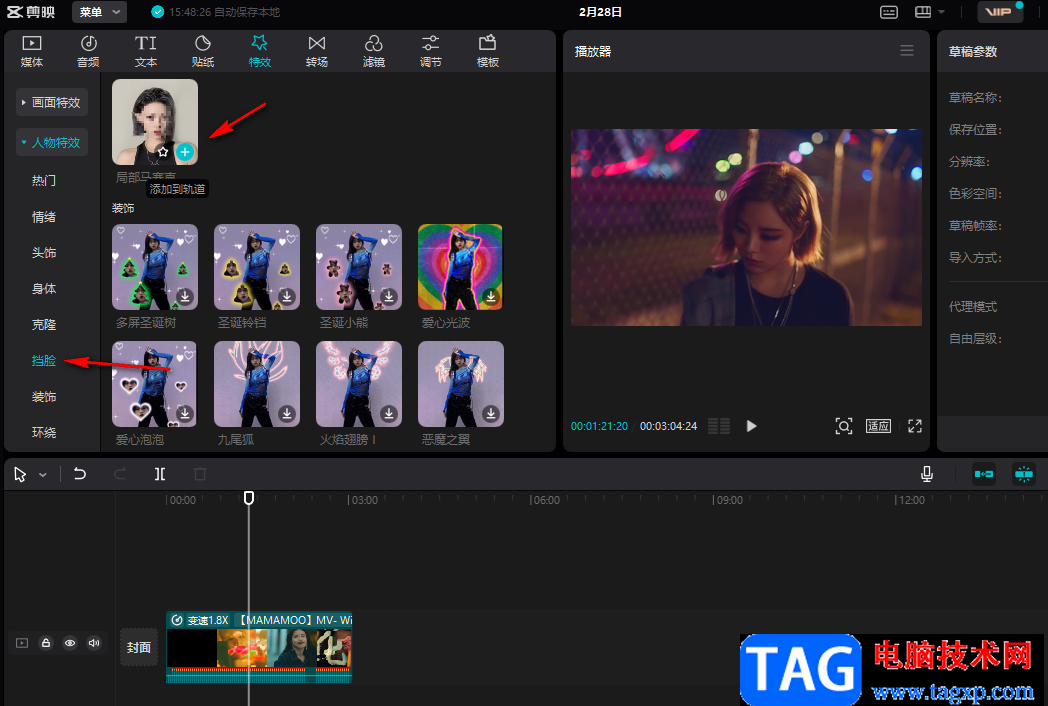The height and width of the screenshot is (706, 1048).
Task: Open the keyboard shortcuts icon
Action: (x=889, y=12)
